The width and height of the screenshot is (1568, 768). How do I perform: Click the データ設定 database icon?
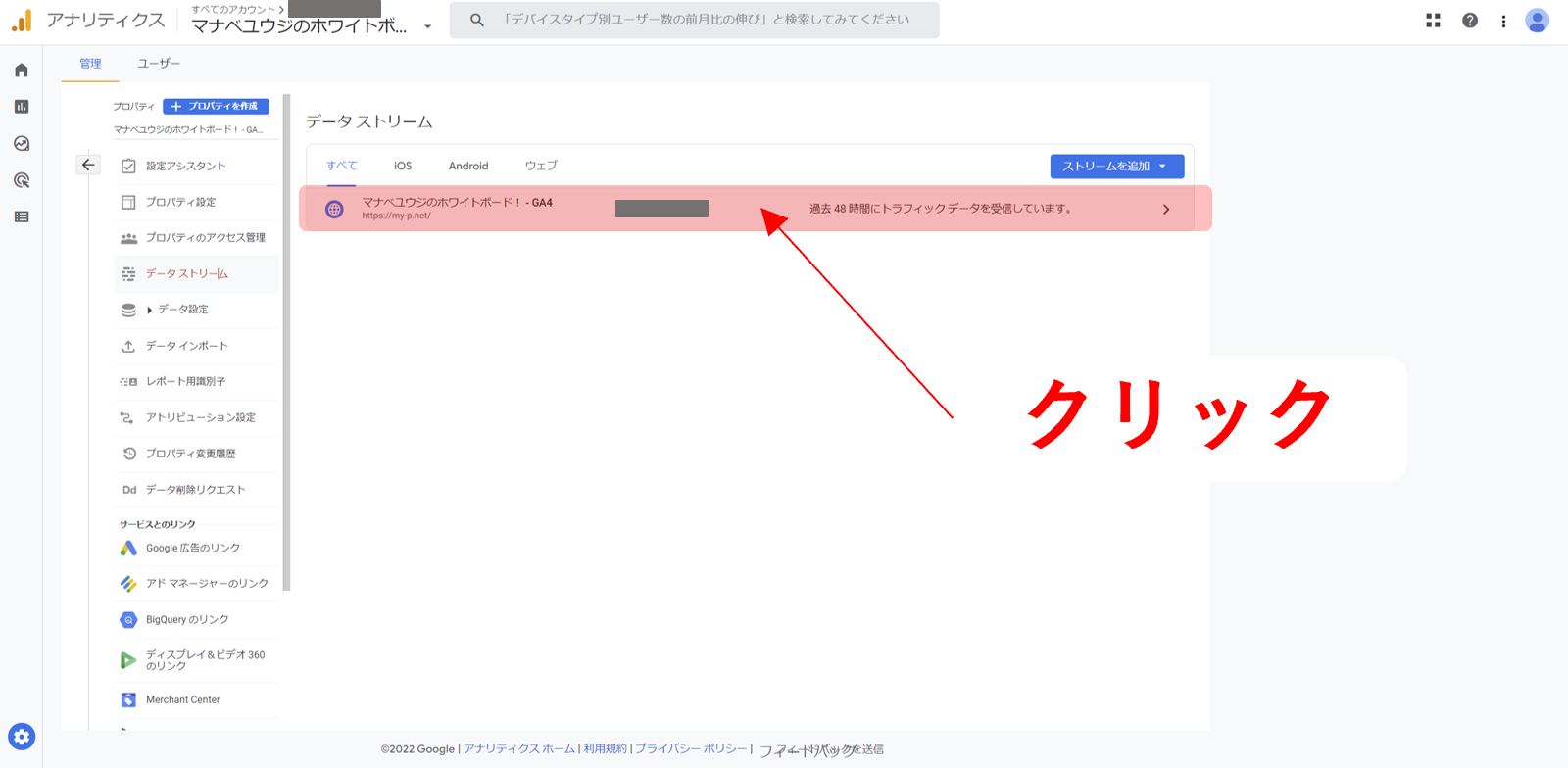click(128, 310)
